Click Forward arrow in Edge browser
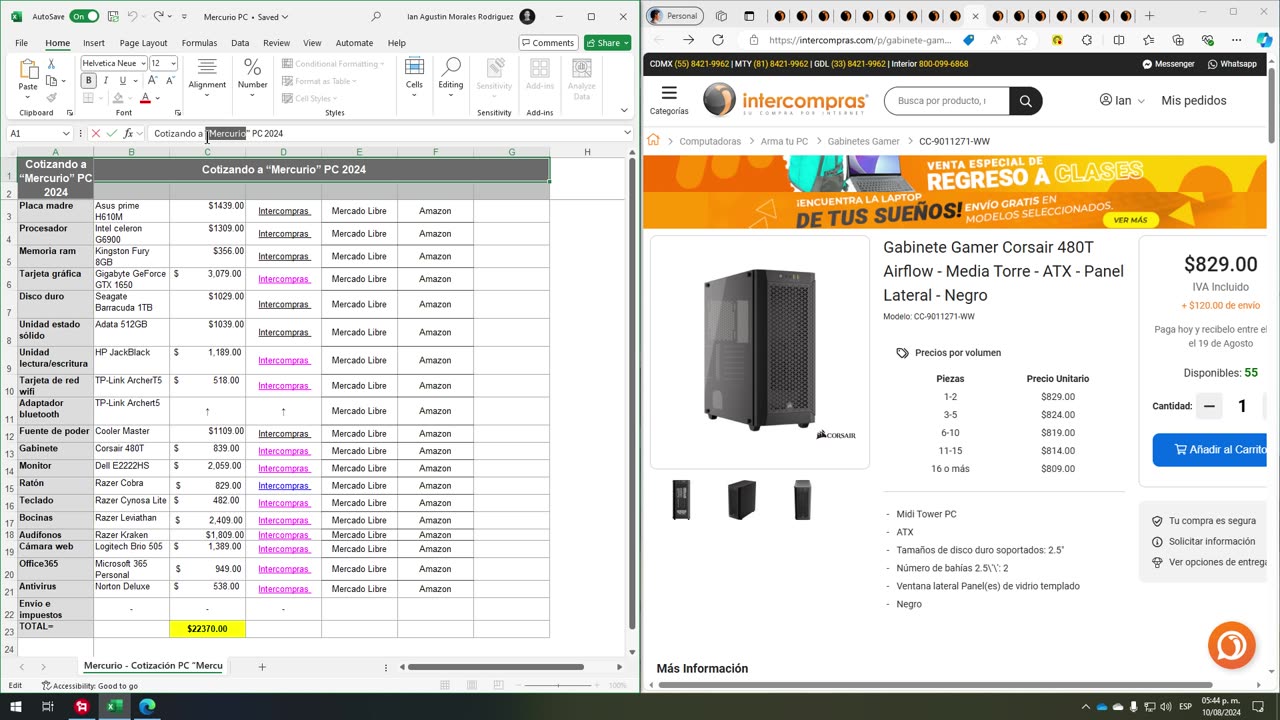Viewport: 1280px width, 720px height. pyautogui.click(x=688, y=40)
